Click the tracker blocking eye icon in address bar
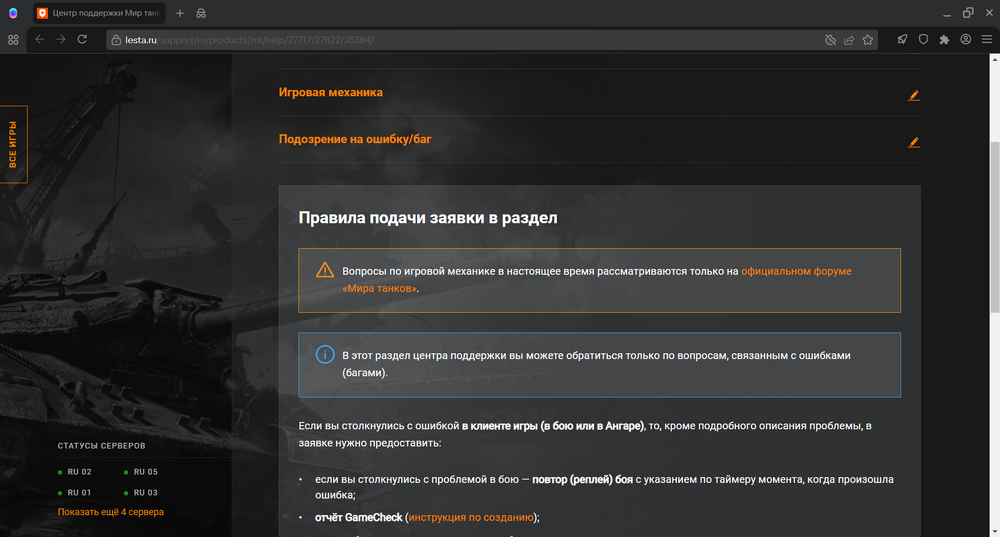The width and height of the screenshot is (1000, 537). point(830,40)
